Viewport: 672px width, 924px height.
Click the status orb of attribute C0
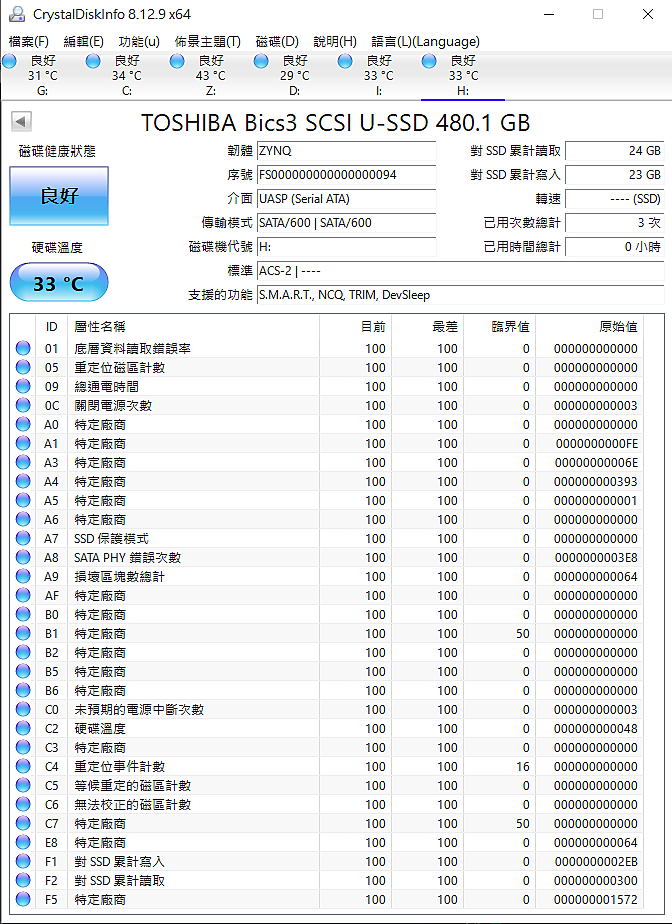(x=23, y=710)
